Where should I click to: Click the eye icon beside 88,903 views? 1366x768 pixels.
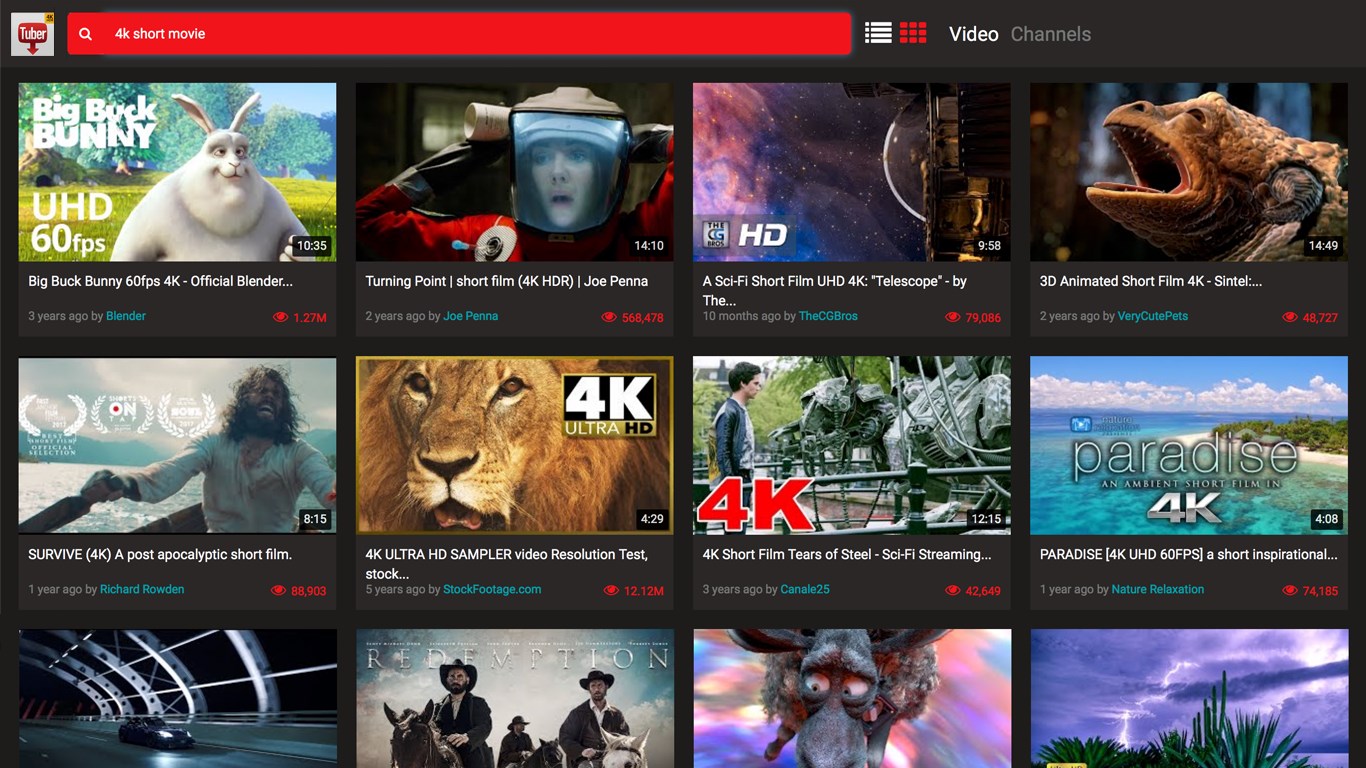point(278,591)
